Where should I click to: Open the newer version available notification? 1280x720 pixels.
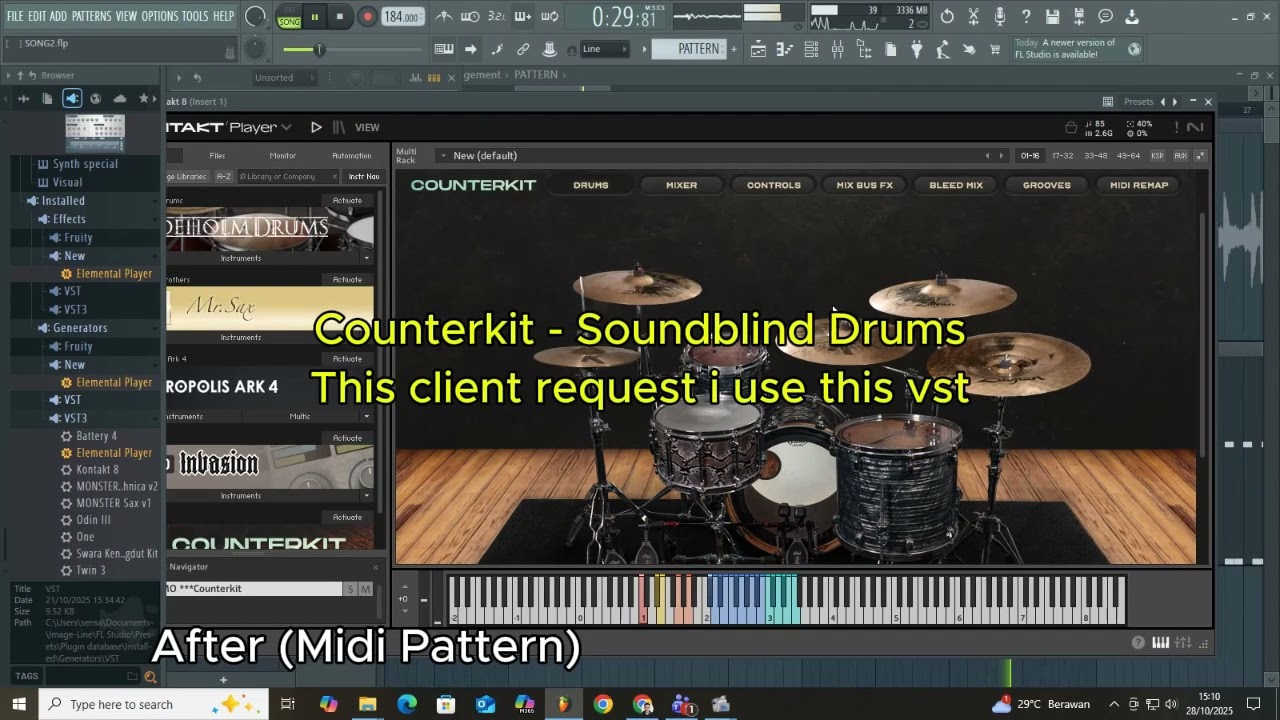(1077, 49)
